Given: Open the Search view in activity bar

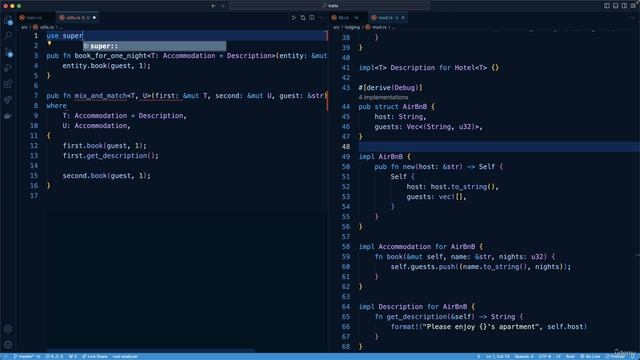Looking at the screenshot, I should click(x=8, y=36).
